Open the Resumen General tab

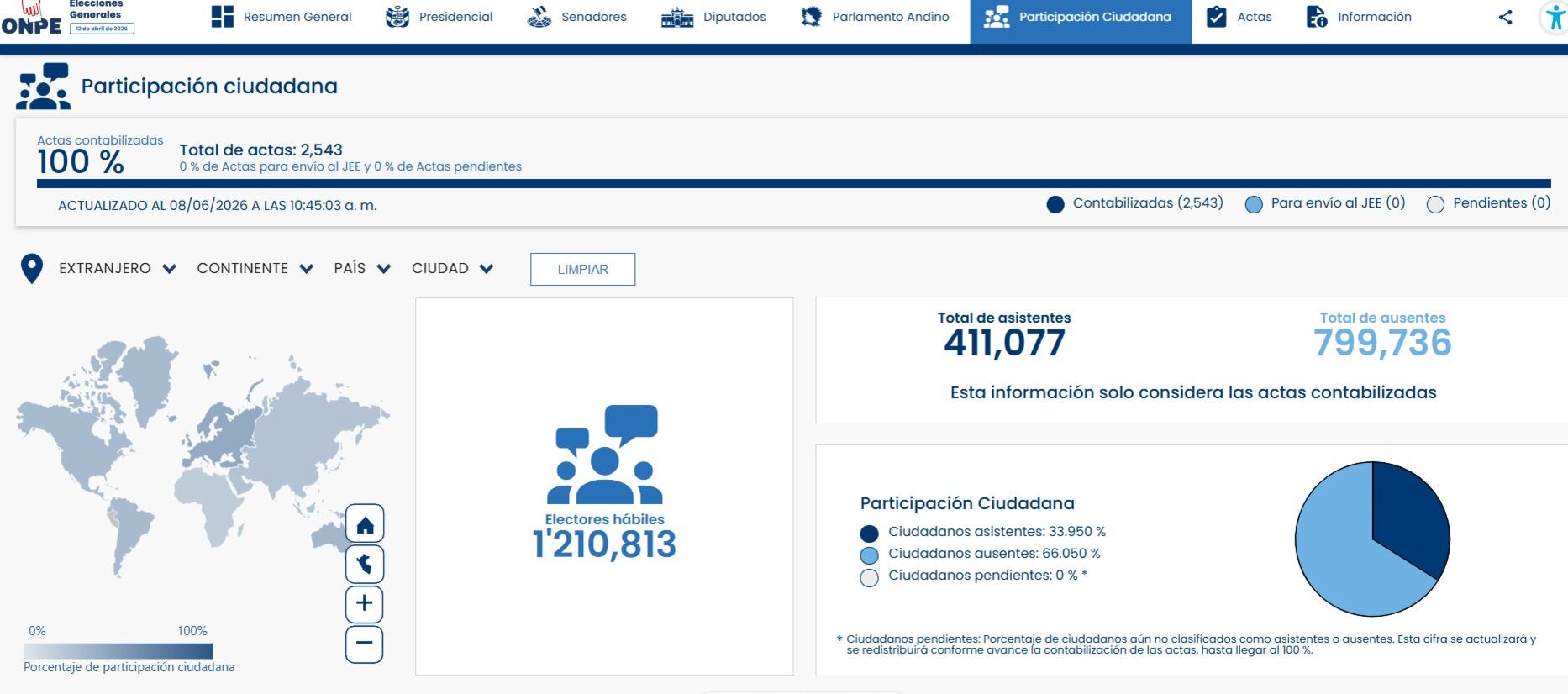[x=282, y=17]
